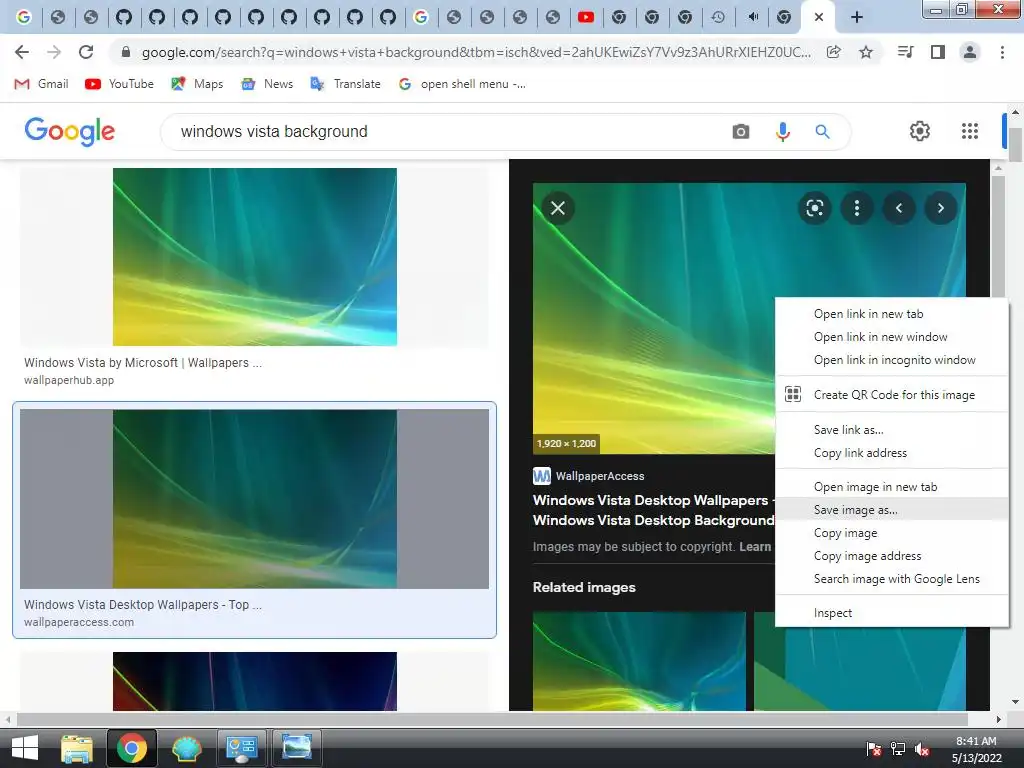This screenshot has height=768, width=1024.
Task: Open Windows Vista Desktop Wallpapers title link
Action: 653,510
